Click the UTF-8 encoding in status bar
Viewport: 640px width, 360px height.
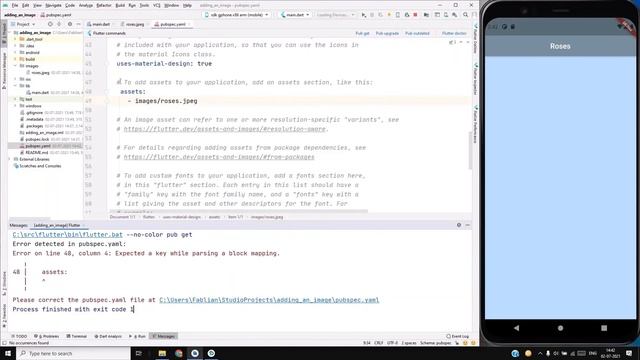392,343
